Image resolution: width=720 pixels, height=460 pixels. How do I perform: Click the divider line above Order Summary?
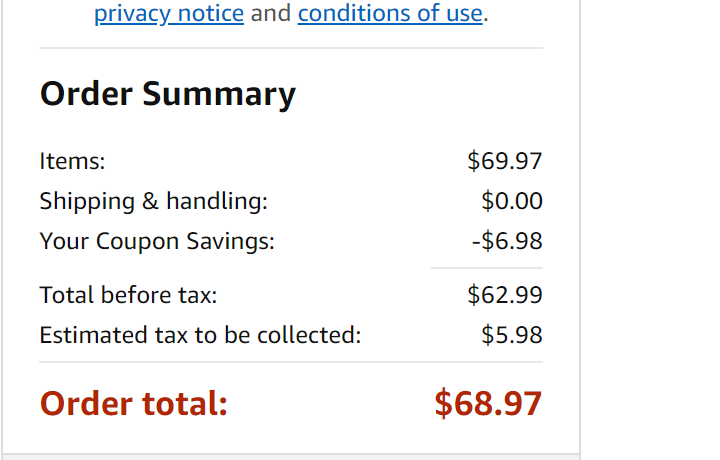[290, 48]
